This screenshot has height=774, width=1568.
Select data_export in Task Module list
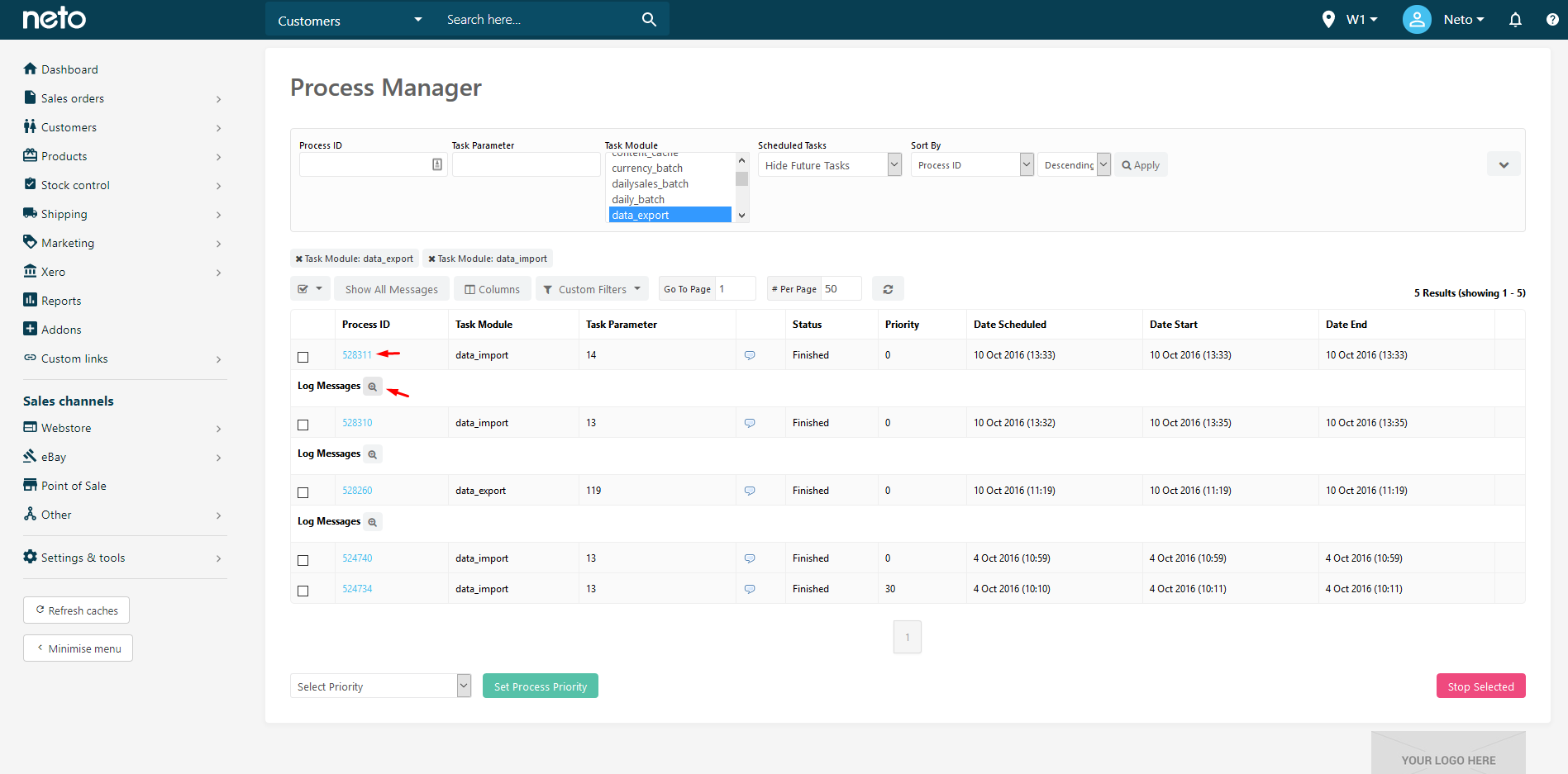pyautogui.click(x=670, y=215)
